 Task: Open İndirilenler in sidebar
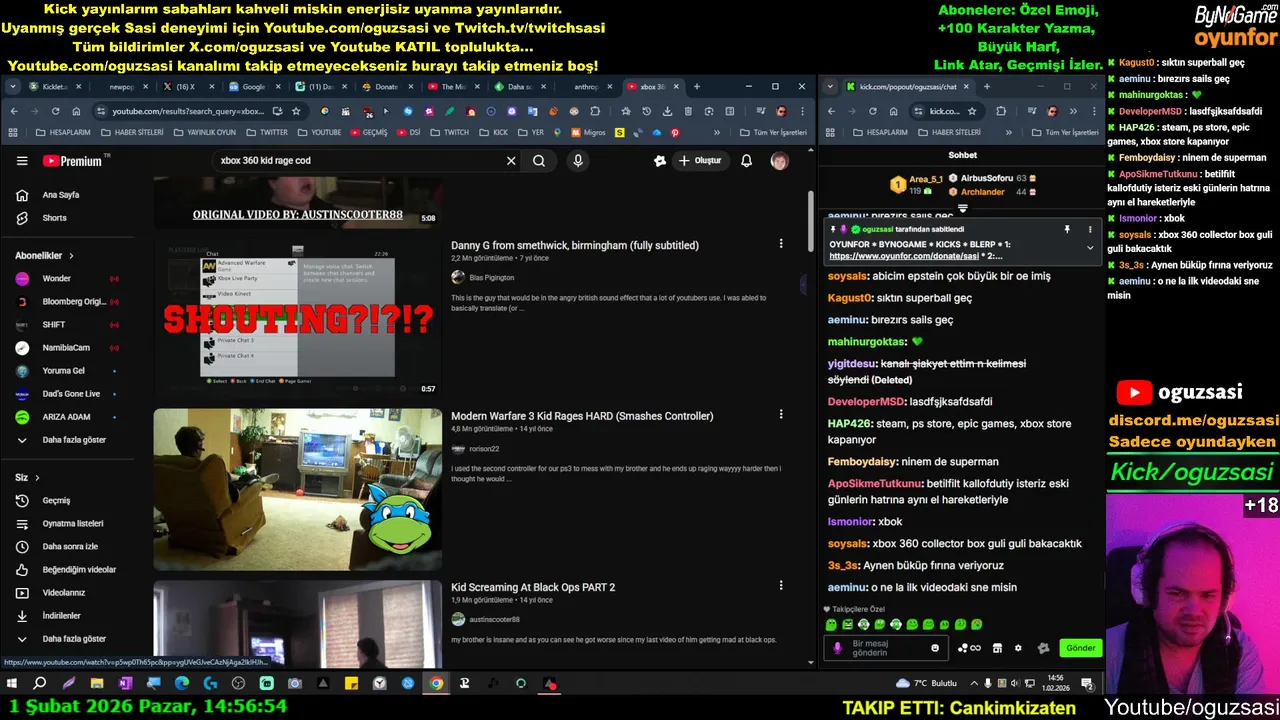pos(68,616)
